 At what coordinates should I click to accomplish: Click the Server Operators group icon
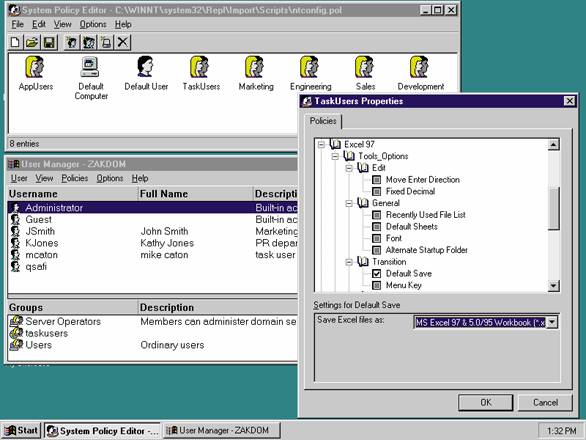16,321
